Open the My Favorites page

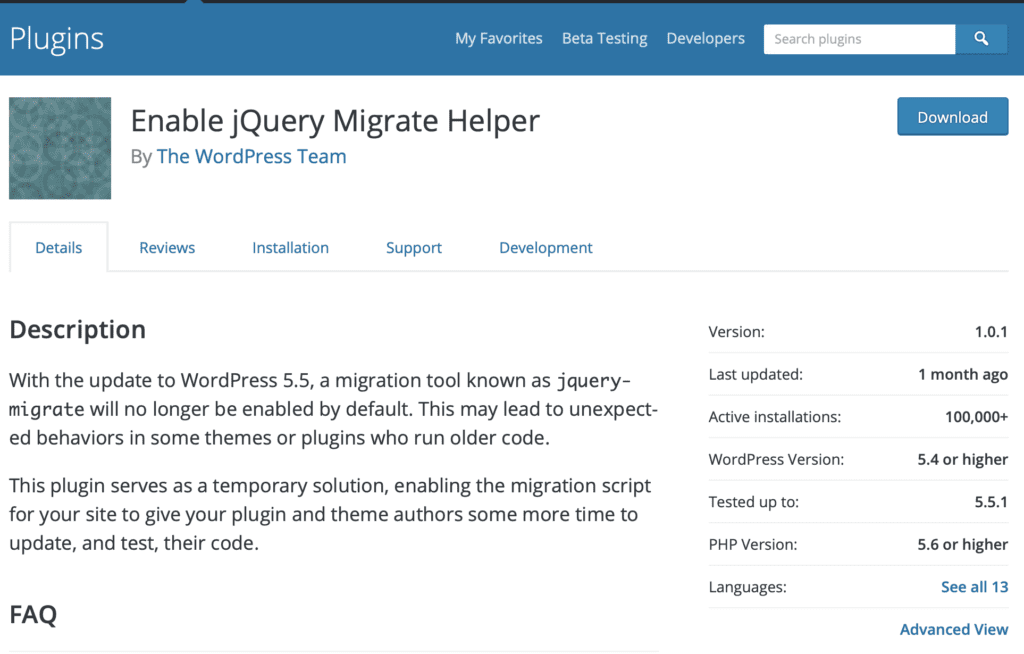pos(499,39)
